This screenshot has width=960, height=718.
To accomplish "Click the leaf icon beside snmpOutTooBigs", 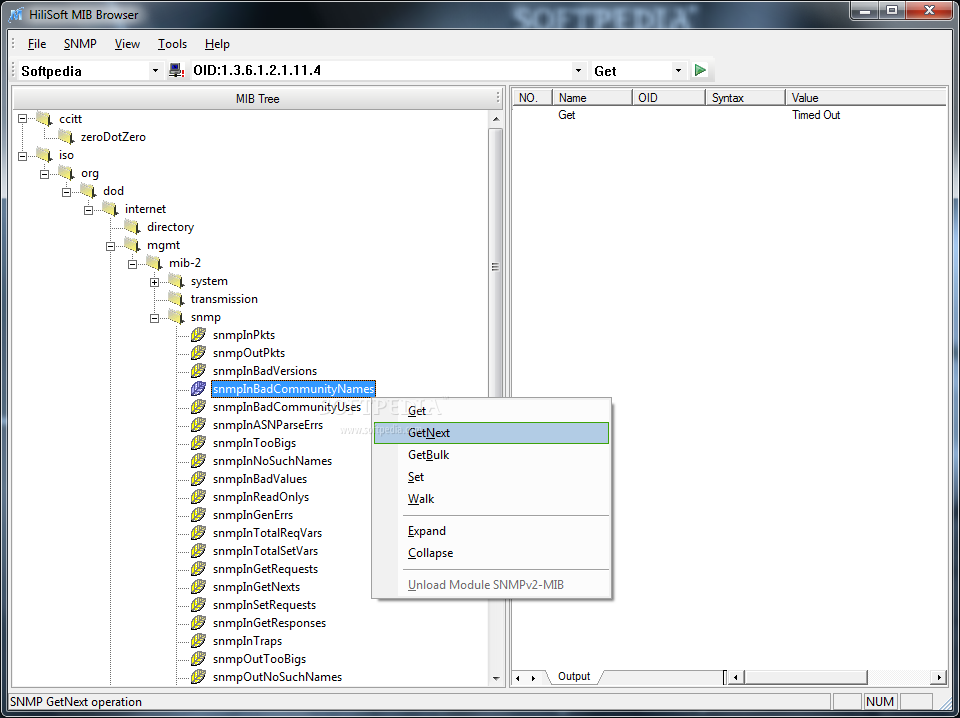I will coord(198,659).
